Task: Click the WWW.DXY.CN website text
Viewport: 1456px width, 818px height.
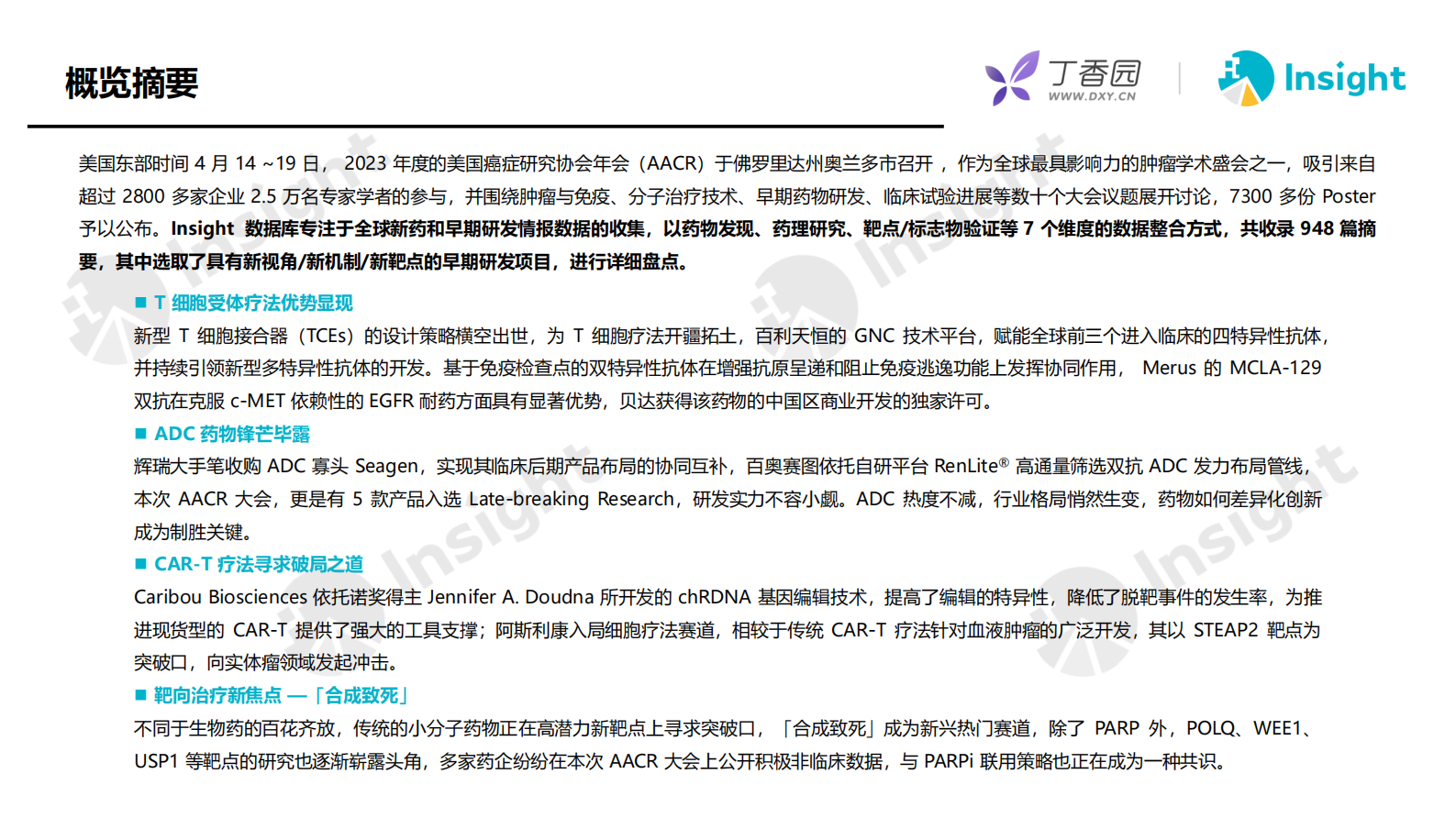Action: point(1092,96)
